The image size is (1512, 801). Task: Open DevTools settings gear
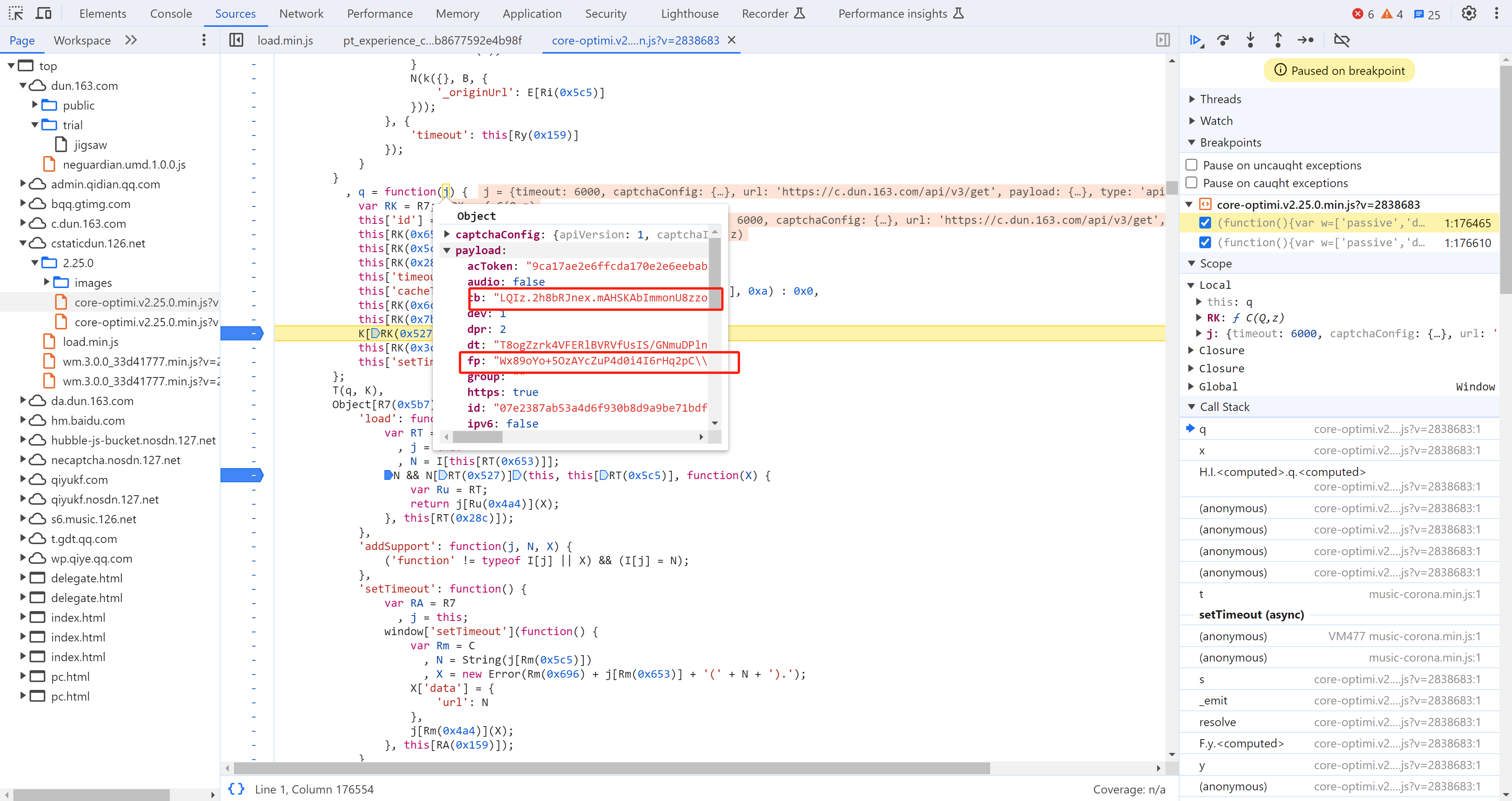click(1468, 13)
